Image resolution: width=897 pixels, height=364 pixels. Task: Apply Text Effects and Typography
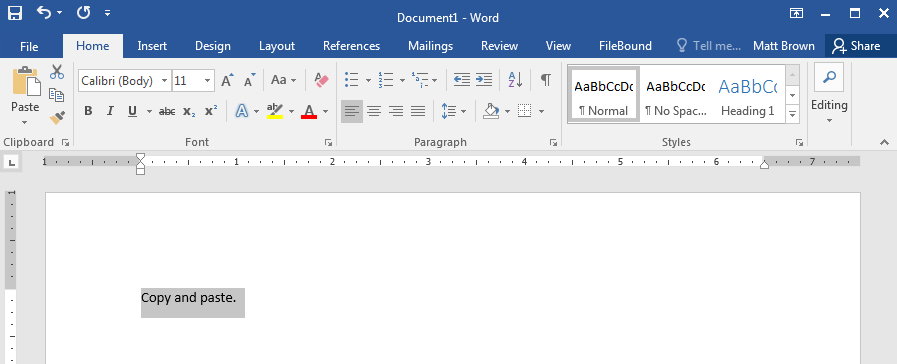[242, 111]
